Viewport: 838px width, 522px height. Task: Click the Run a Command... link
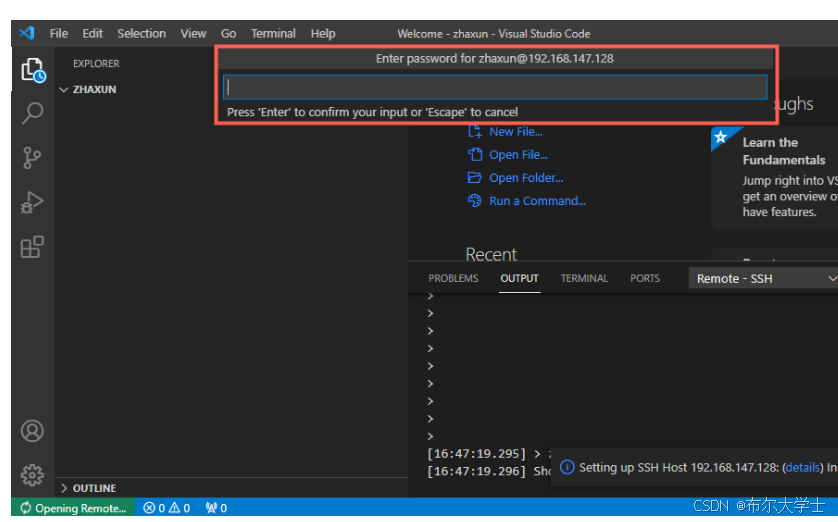pos(538,201)
